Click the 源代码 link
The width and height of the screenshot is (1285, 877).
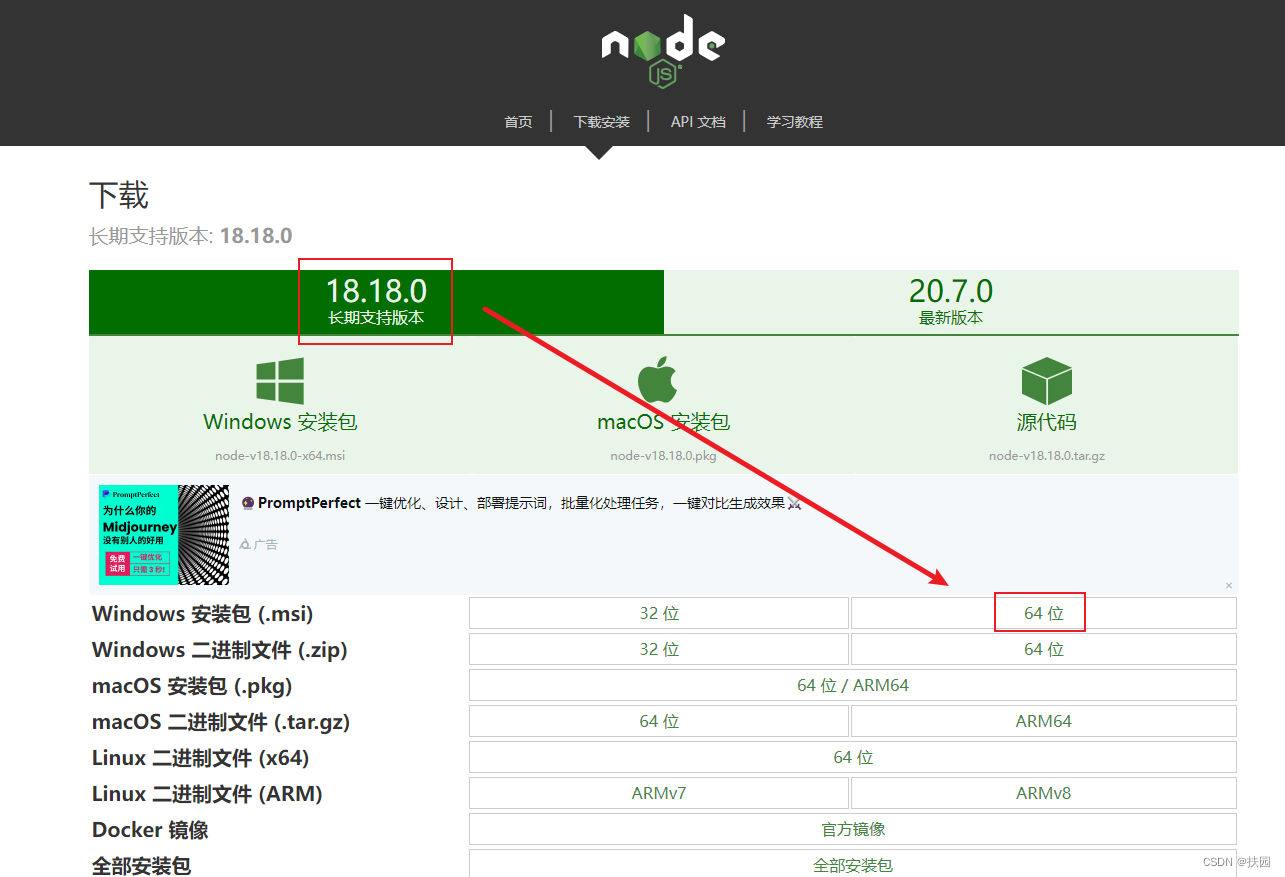(x=1047, y=422)
